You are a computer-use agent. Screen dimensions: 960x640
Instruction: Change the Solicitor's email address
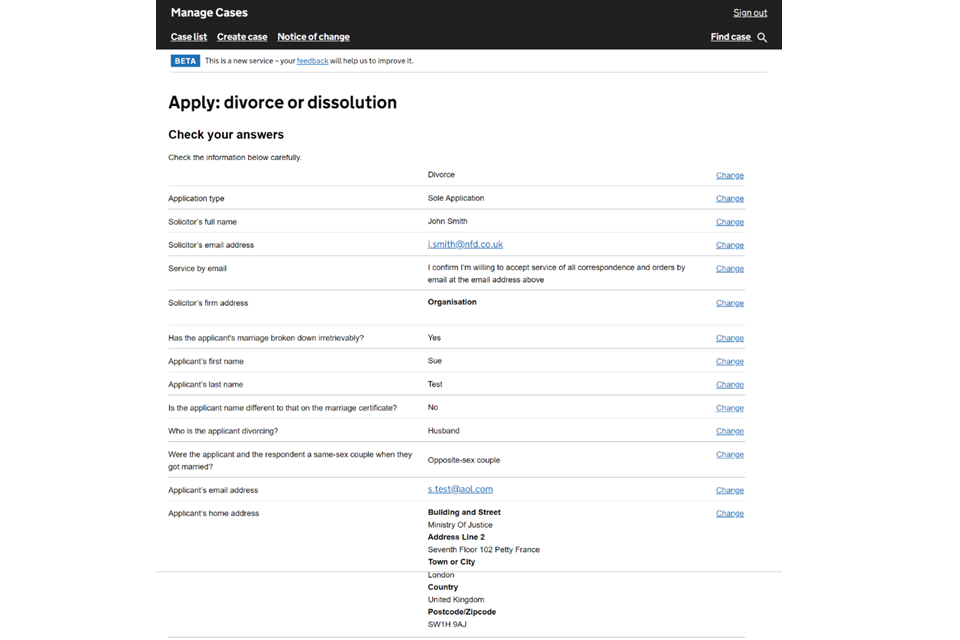click(729, 245)
